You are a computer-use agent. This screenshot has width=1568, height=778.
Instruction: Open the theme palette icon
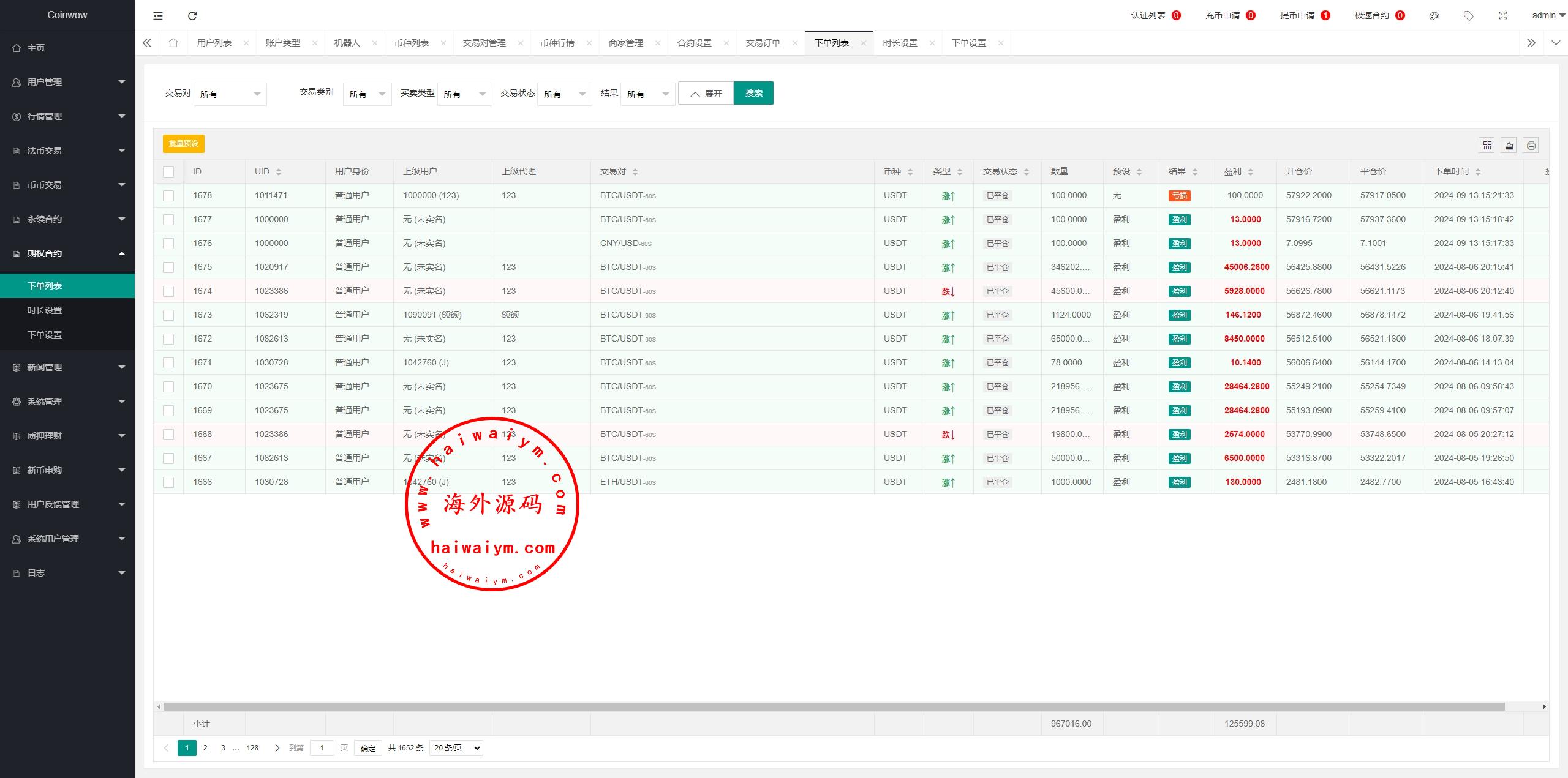[1434, 16]
